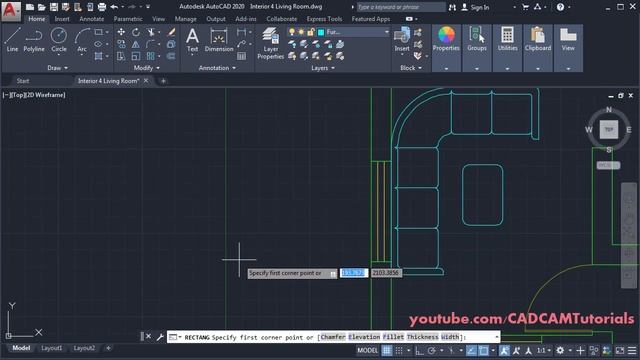This screenshot has height=360, width=640.
Task: Expand the Modify panel
Action: (147, 68)
